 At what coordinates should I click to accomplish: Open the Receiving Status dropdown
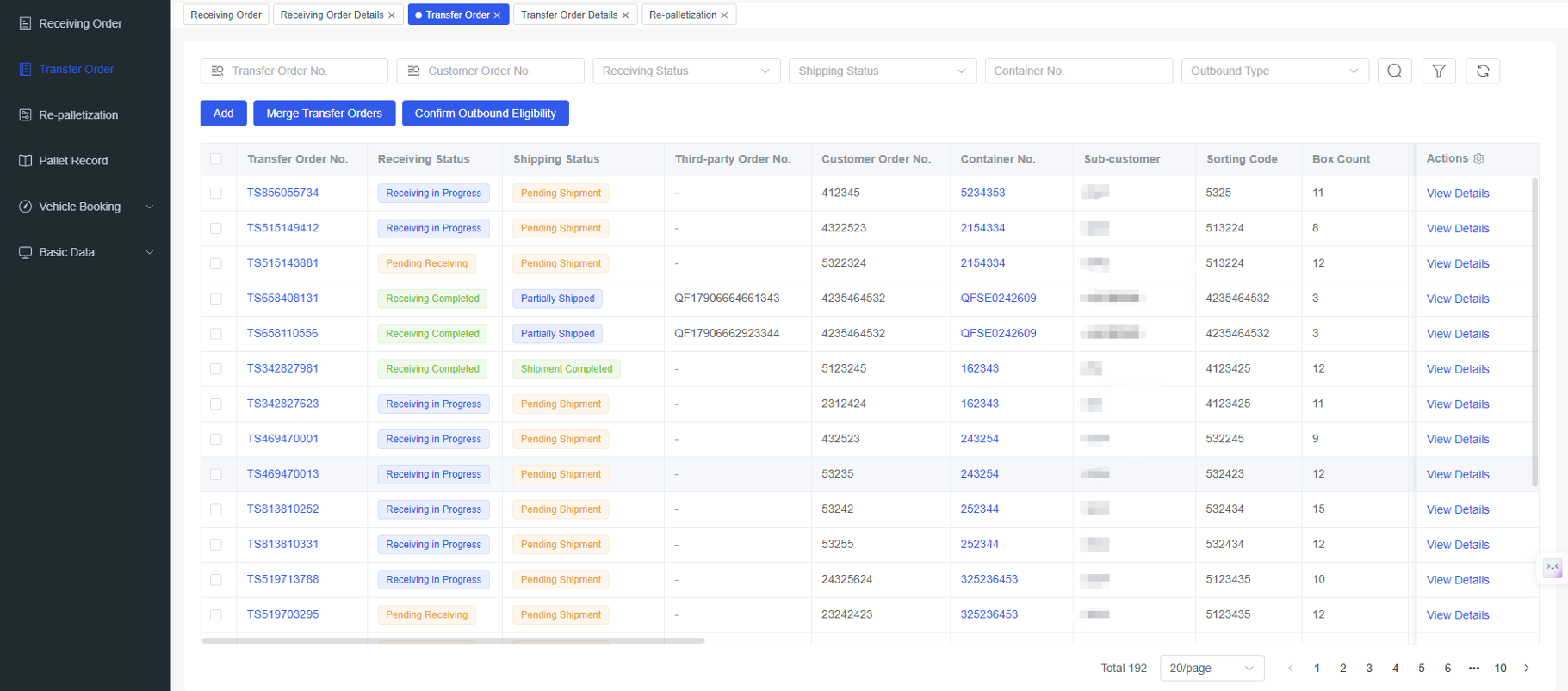point(686,71)
